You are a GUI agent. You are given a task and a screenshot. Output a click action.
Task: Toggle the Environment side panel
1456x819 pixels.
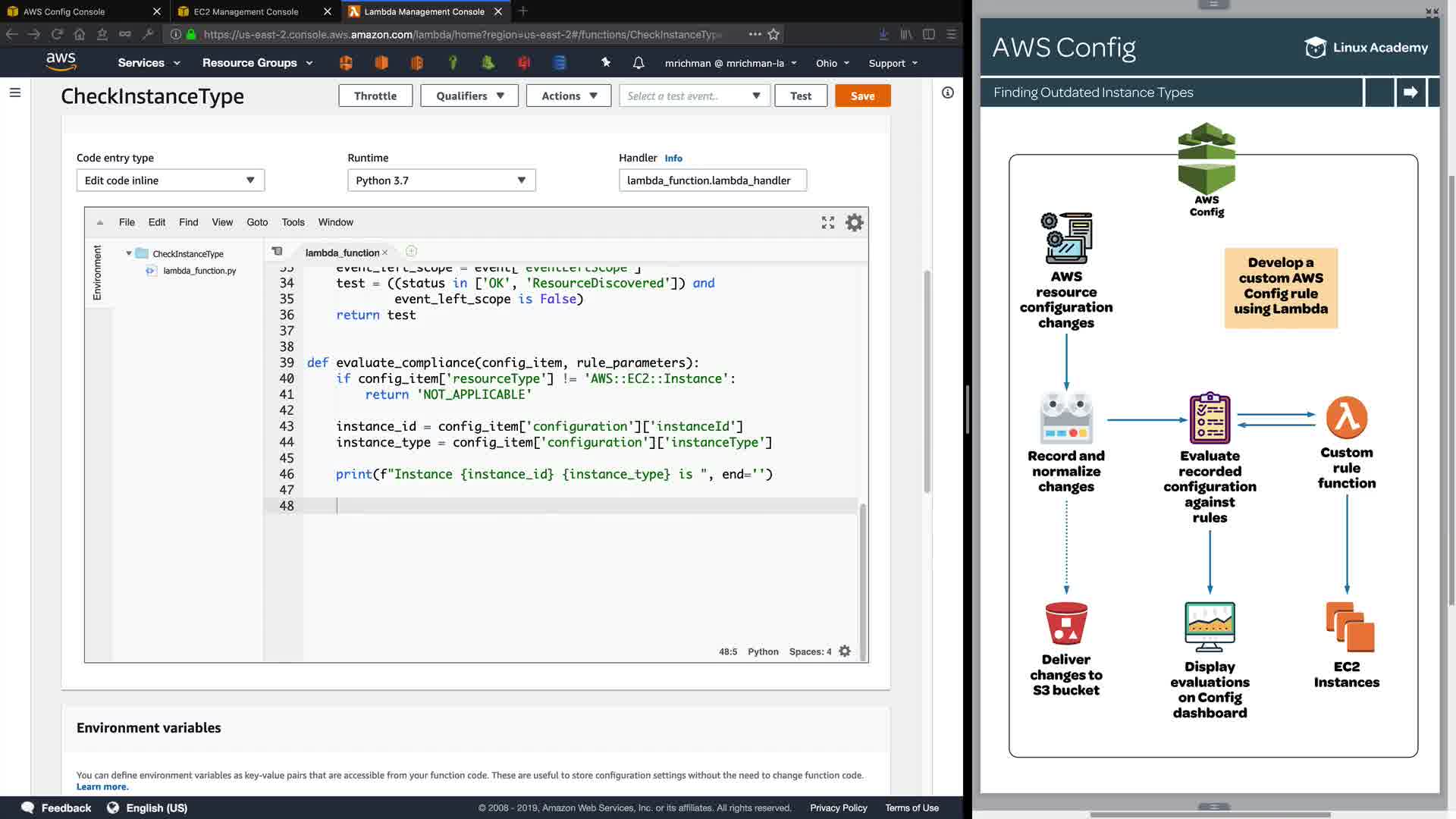(x=97, y=273)
